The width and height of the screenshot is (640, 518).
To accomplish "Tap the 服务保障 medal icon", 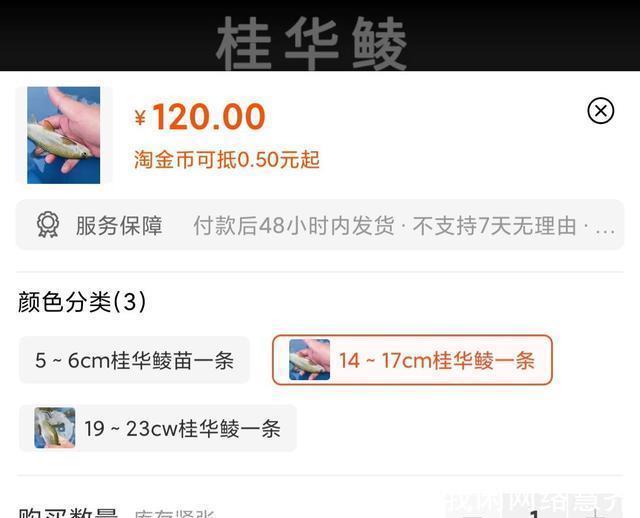I will [48, 225].
